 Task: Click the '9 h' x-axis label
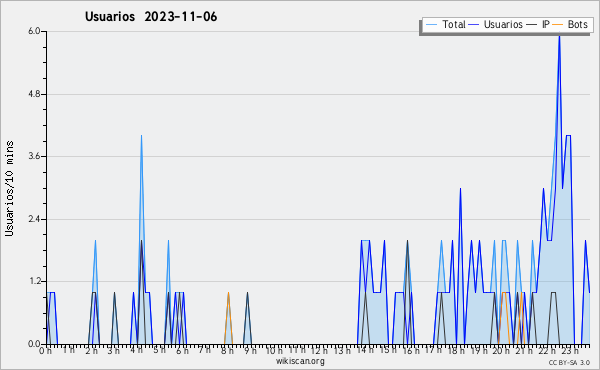[250, 351]
